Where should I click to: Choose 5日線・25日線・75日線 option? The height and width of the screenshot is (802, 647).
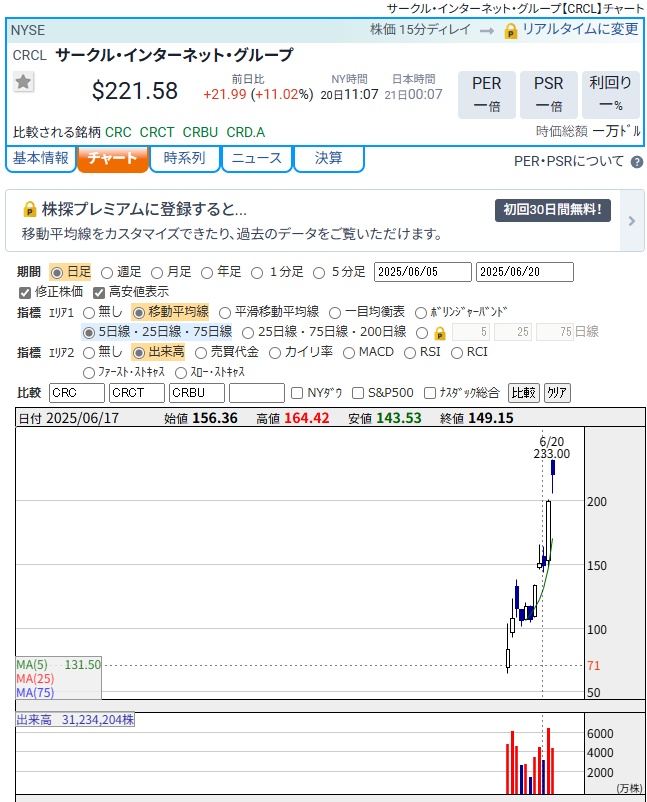pos(88,333)
